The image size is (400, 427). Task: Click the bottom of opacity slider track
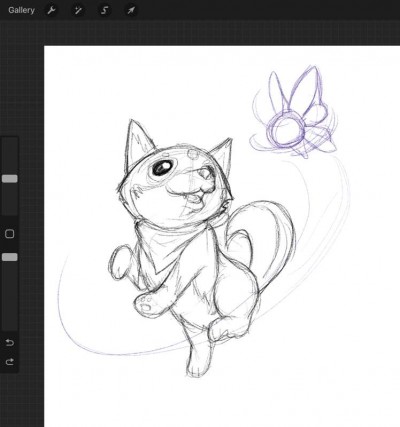pos(10,327)
